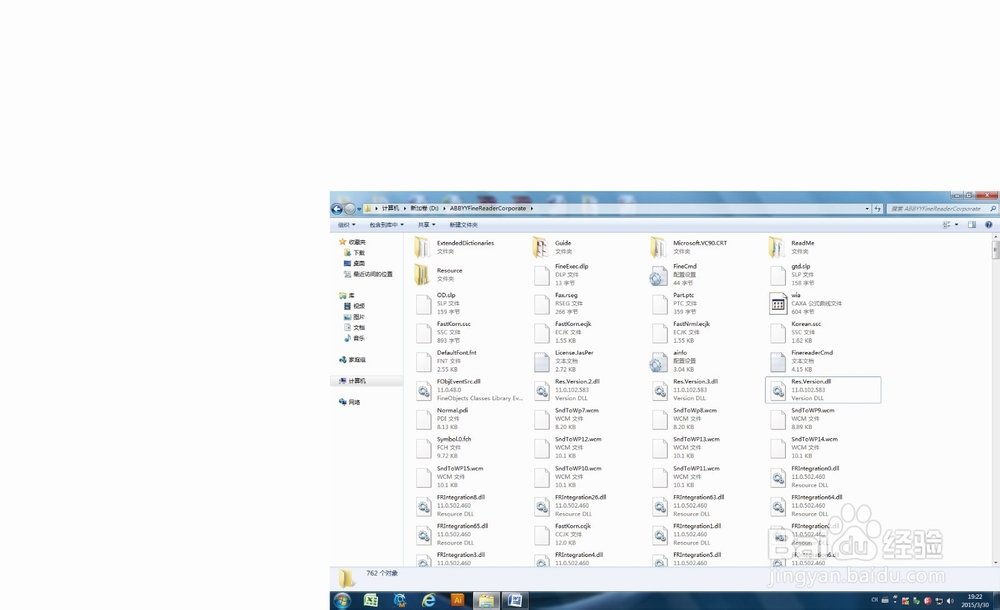Image resolution: width=1000 pixels, height=610 pixels.
Task: Select the FinereaderCmd text file icon
Action: pyautogui.click(x=777, y=362)
